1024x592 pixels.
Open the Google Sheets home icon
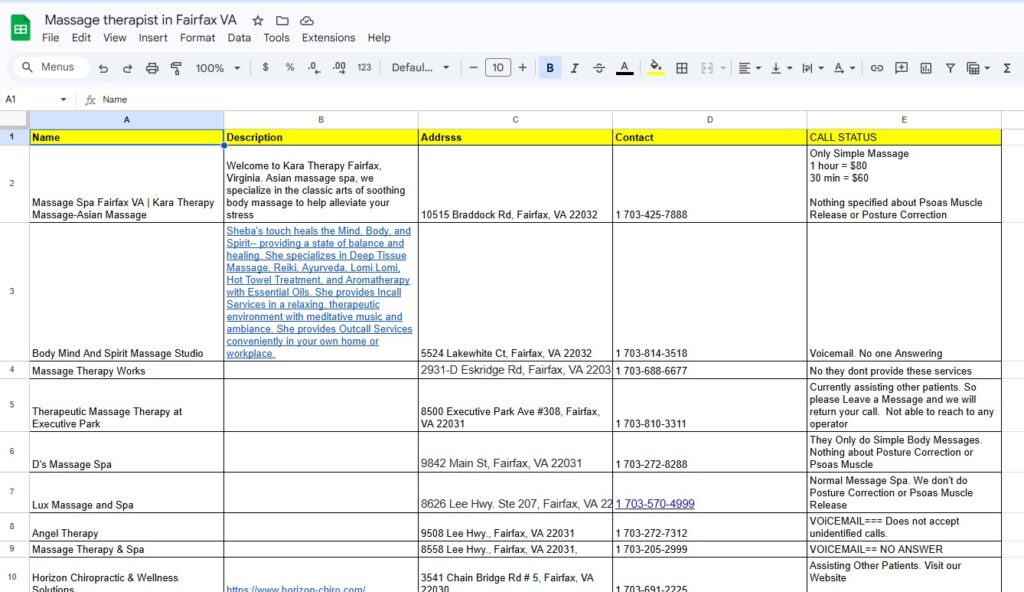click(20, 28)
